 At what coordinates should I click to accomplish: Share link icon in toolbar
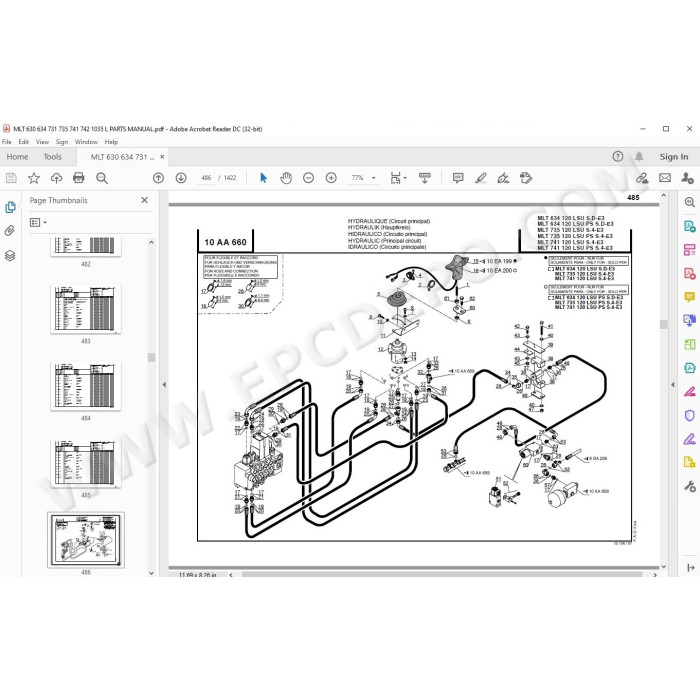click(x=642, y=178)
